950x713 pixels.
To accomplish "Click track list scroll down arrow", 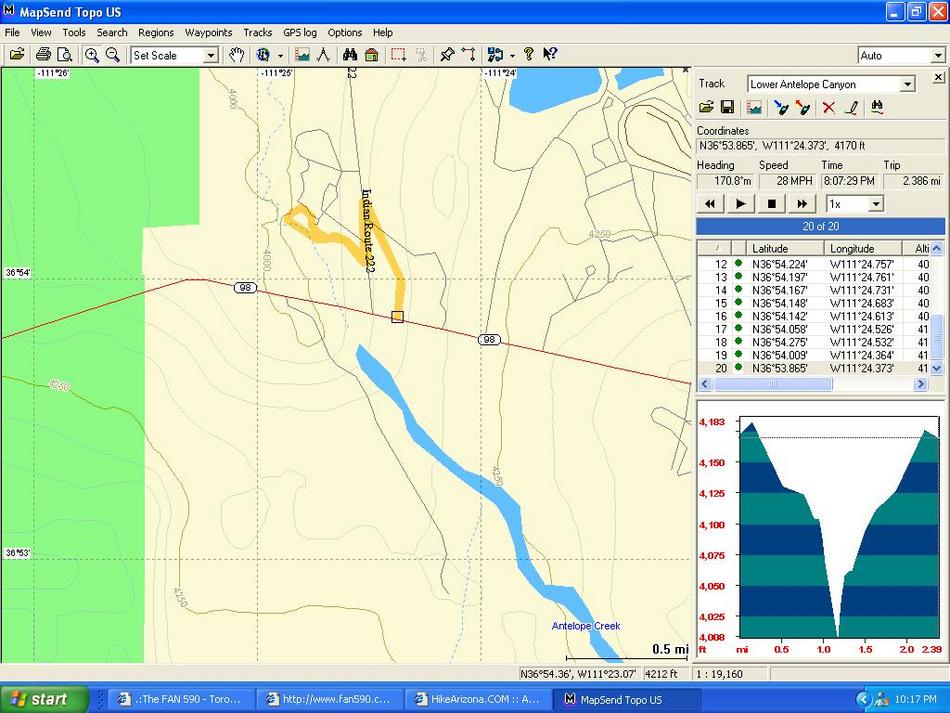I will [937, 368].
